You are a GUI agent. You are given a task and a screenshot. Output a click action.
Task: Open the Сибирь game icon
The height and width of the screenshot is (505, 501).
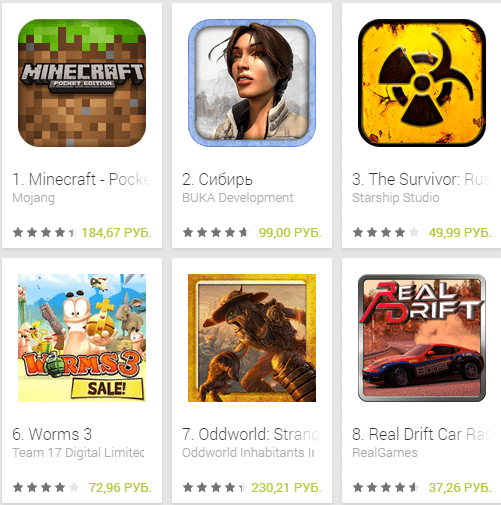click(252, 83)
